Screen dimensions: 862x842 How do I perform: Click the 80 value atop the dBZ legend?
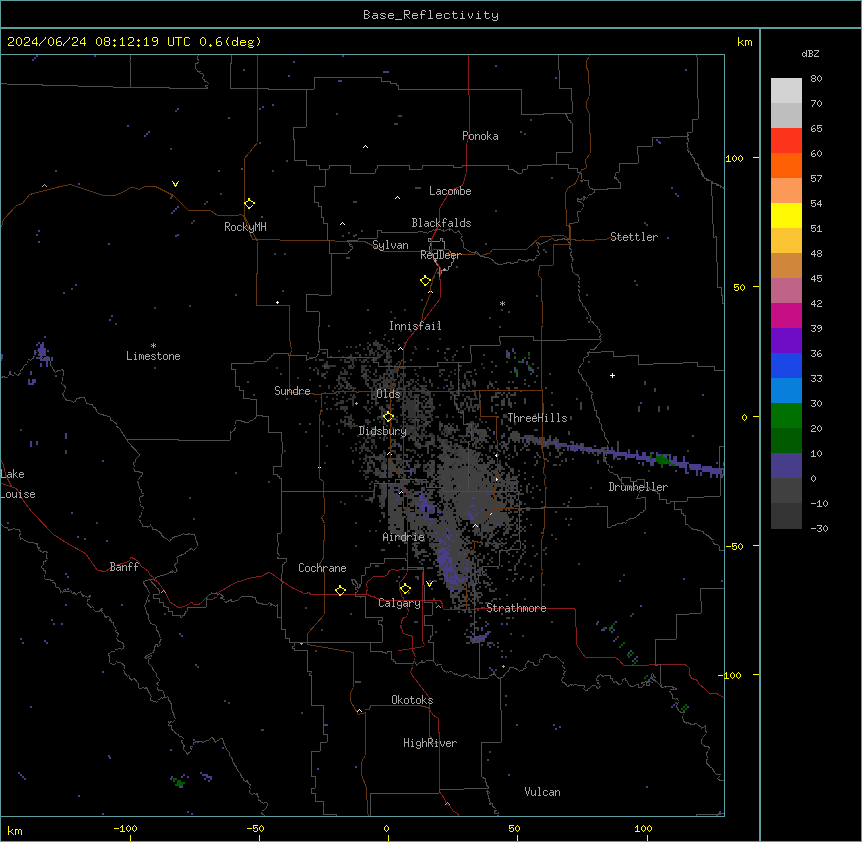pyautogui.click(x=816, y=79)
